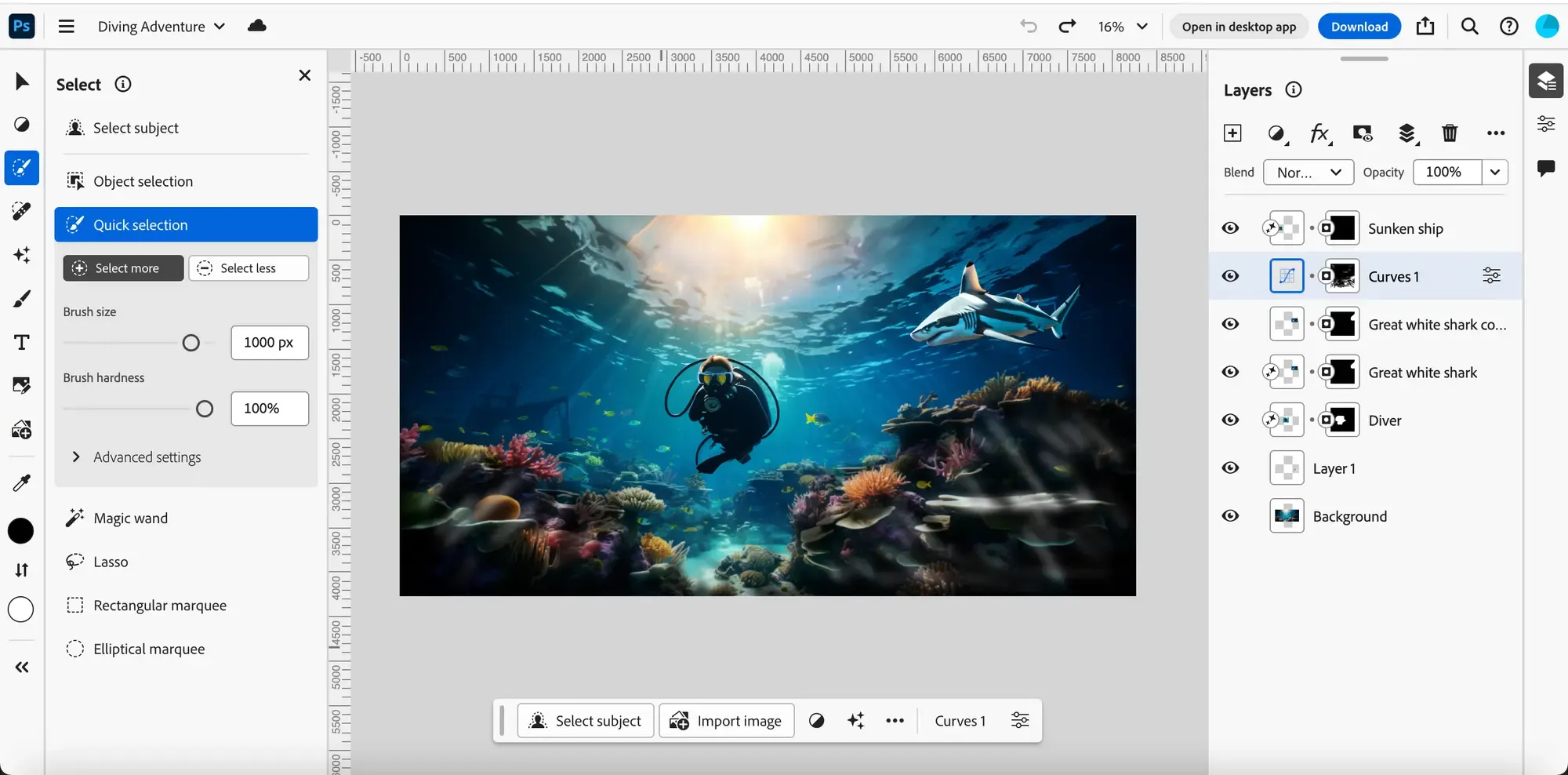Expand the Advanced settings section

[x=146, y=457]
